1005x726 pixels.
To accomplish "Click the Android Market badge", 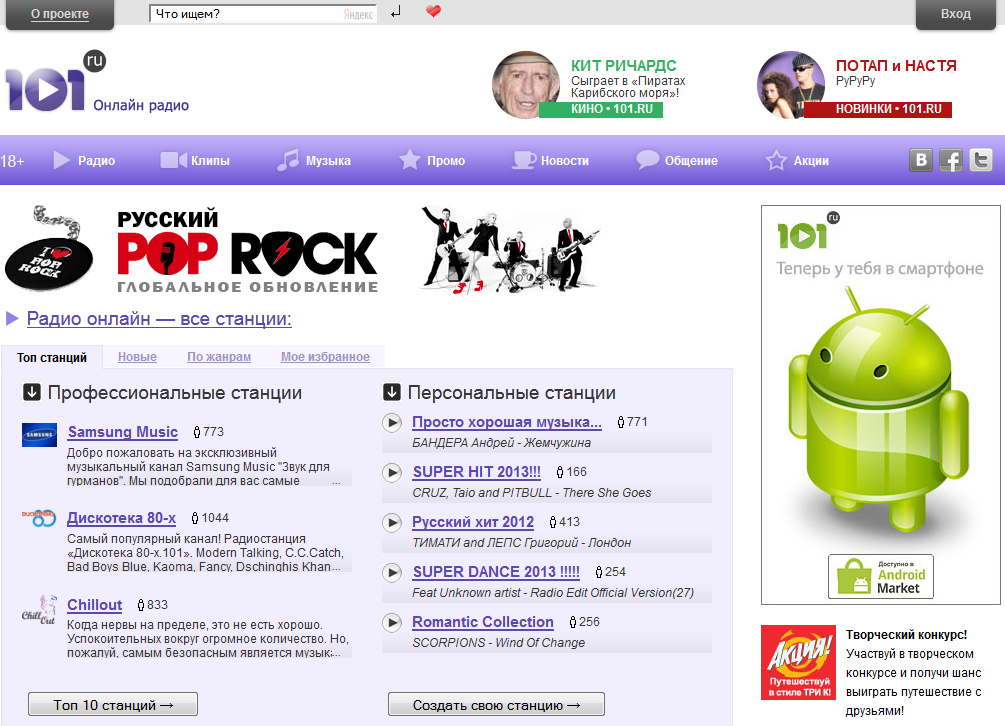I will pos(881,577).
